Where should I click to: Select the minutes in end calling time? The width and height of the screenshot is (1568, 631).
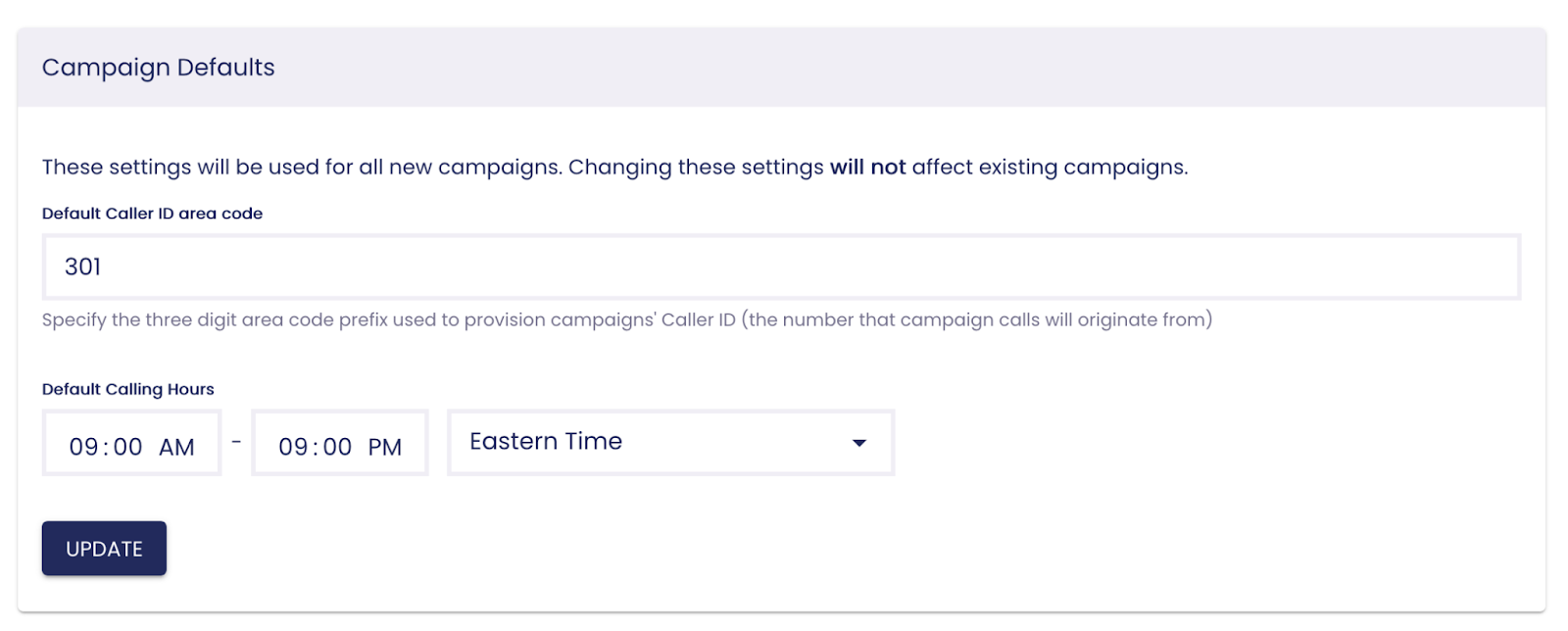coord(337,447)
